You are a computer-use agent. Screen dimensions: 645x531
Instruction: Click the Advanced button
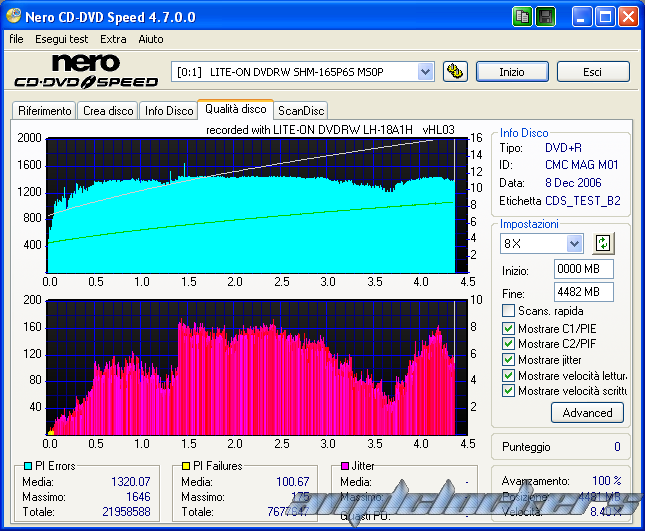pos(587,412)
